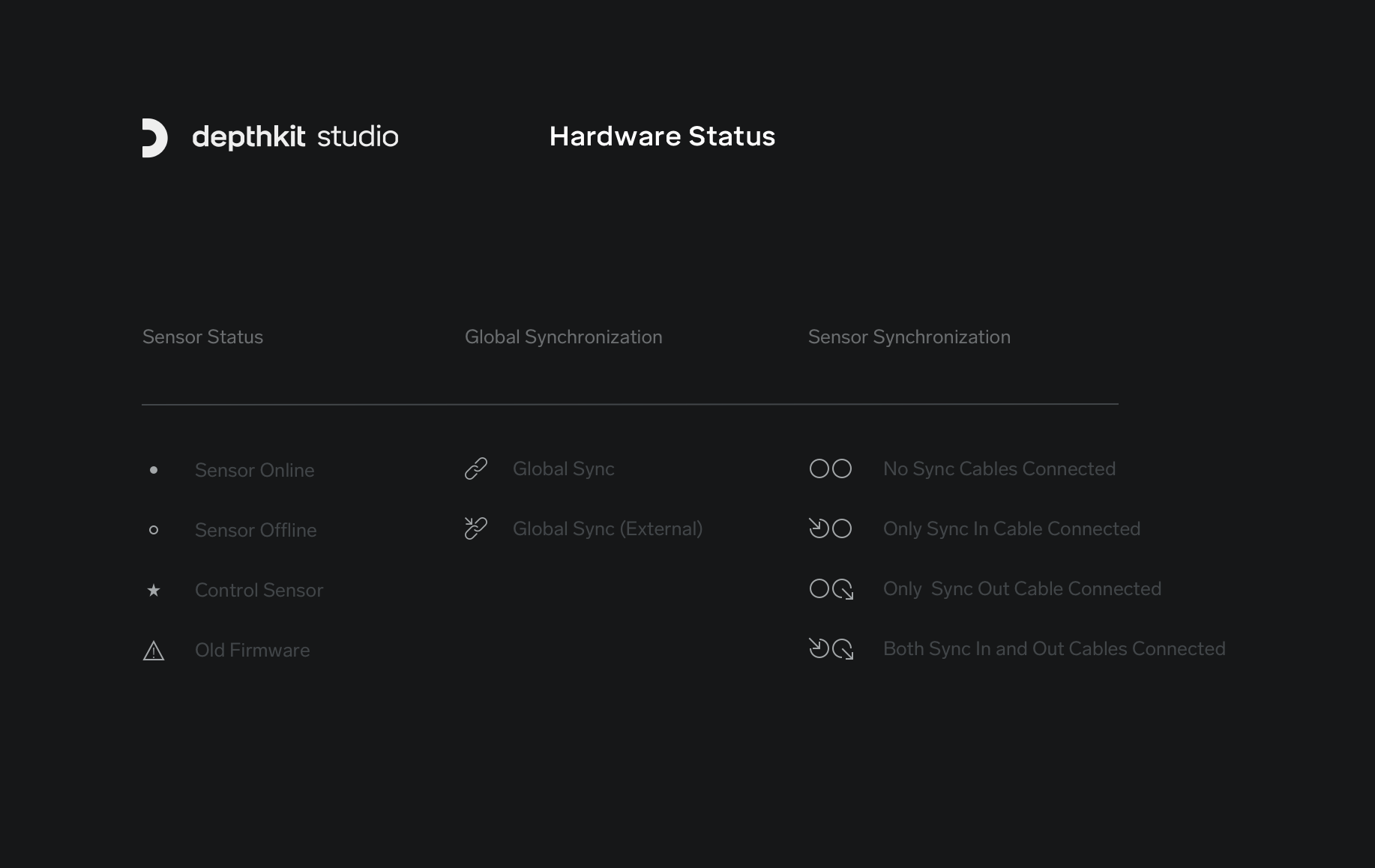Click the Old Firmware label text
This screenshot has height=868, width=1375.
click(x=252, y=650)
